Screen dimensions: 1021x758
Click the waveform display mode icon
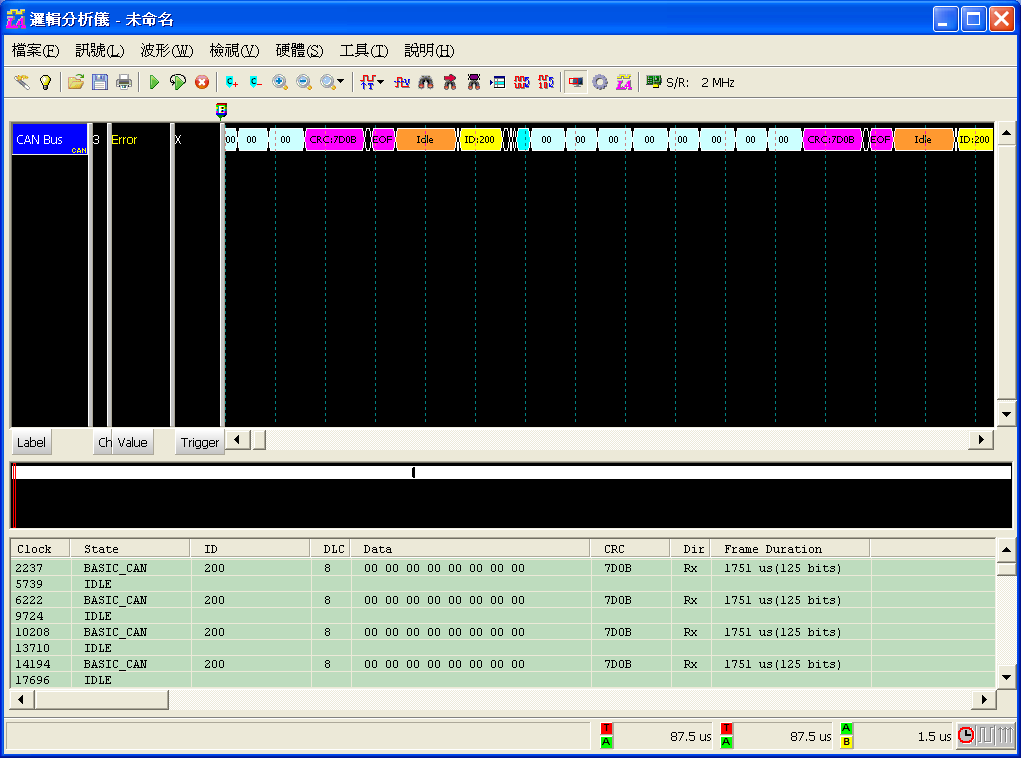coord(402,82)
